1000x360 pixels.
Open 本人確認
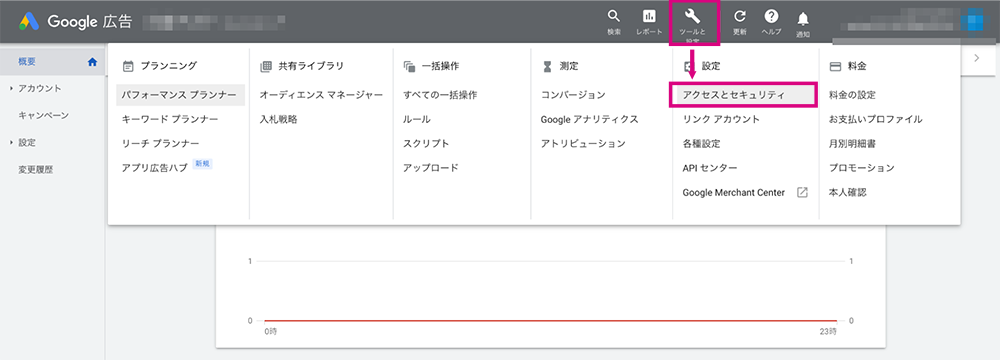pos(848,192)
